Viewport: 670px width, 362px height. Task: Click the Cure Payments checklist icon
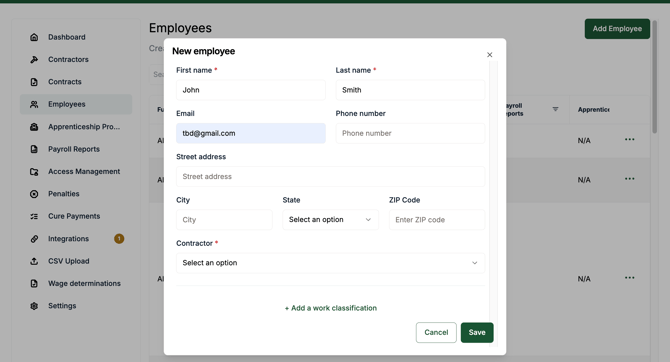[x=34, y=216]
